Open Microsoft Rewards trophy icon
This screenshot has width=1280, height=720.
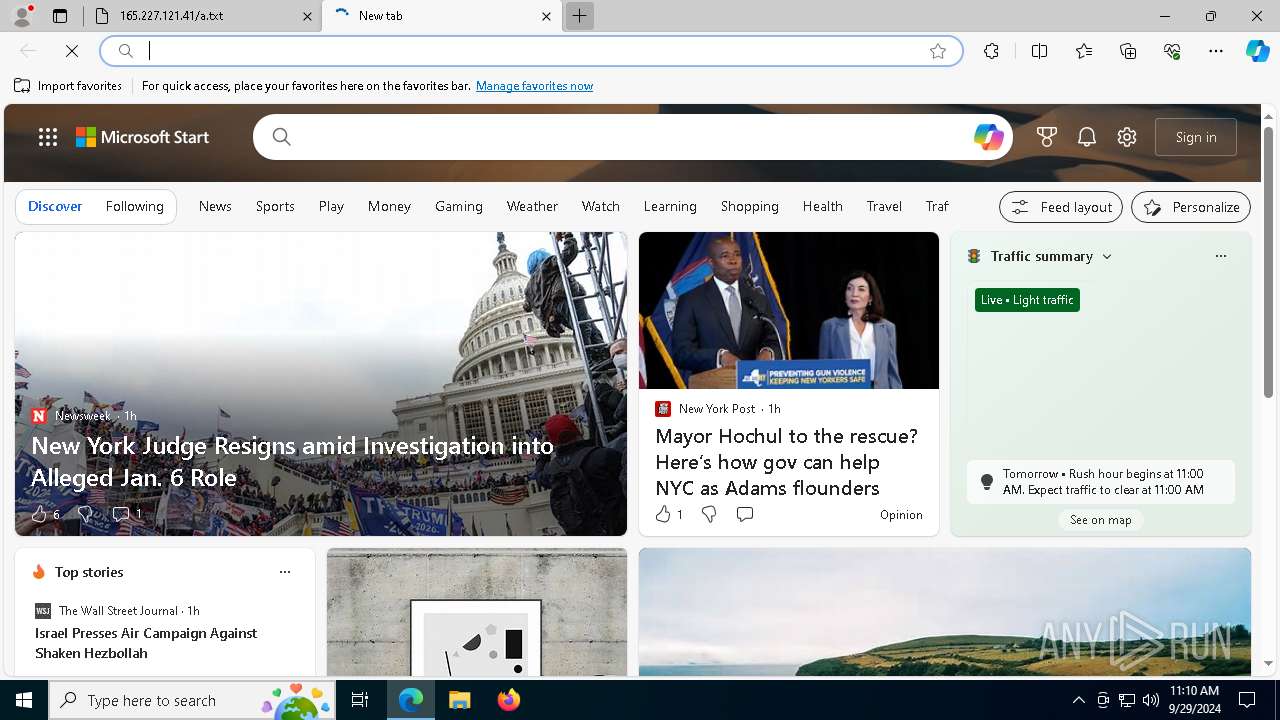(1047, 137)
